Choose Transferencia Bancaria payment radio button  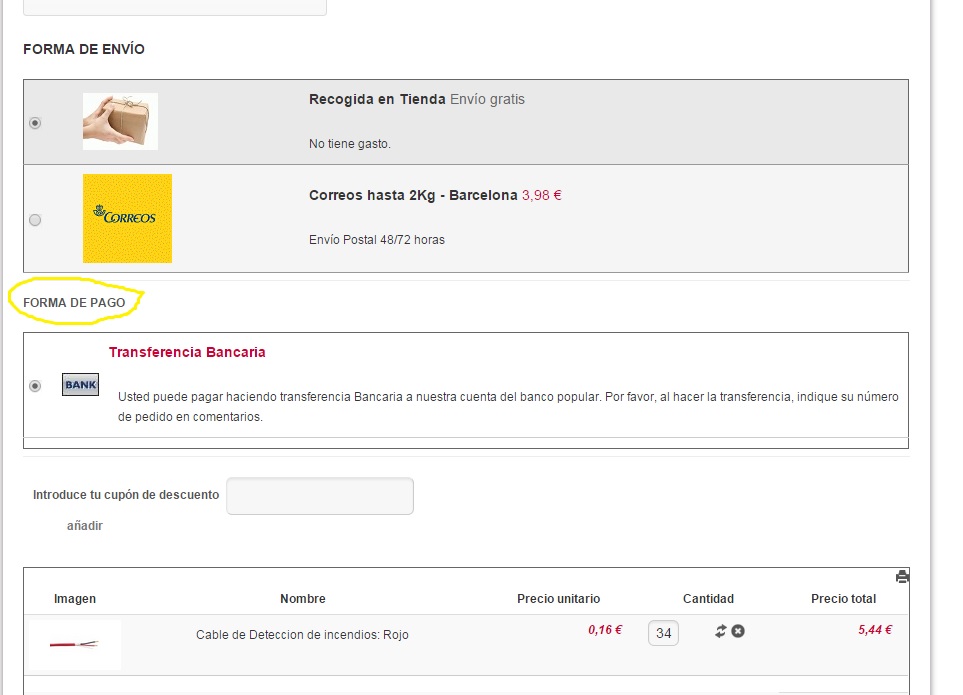coord(36,386)
